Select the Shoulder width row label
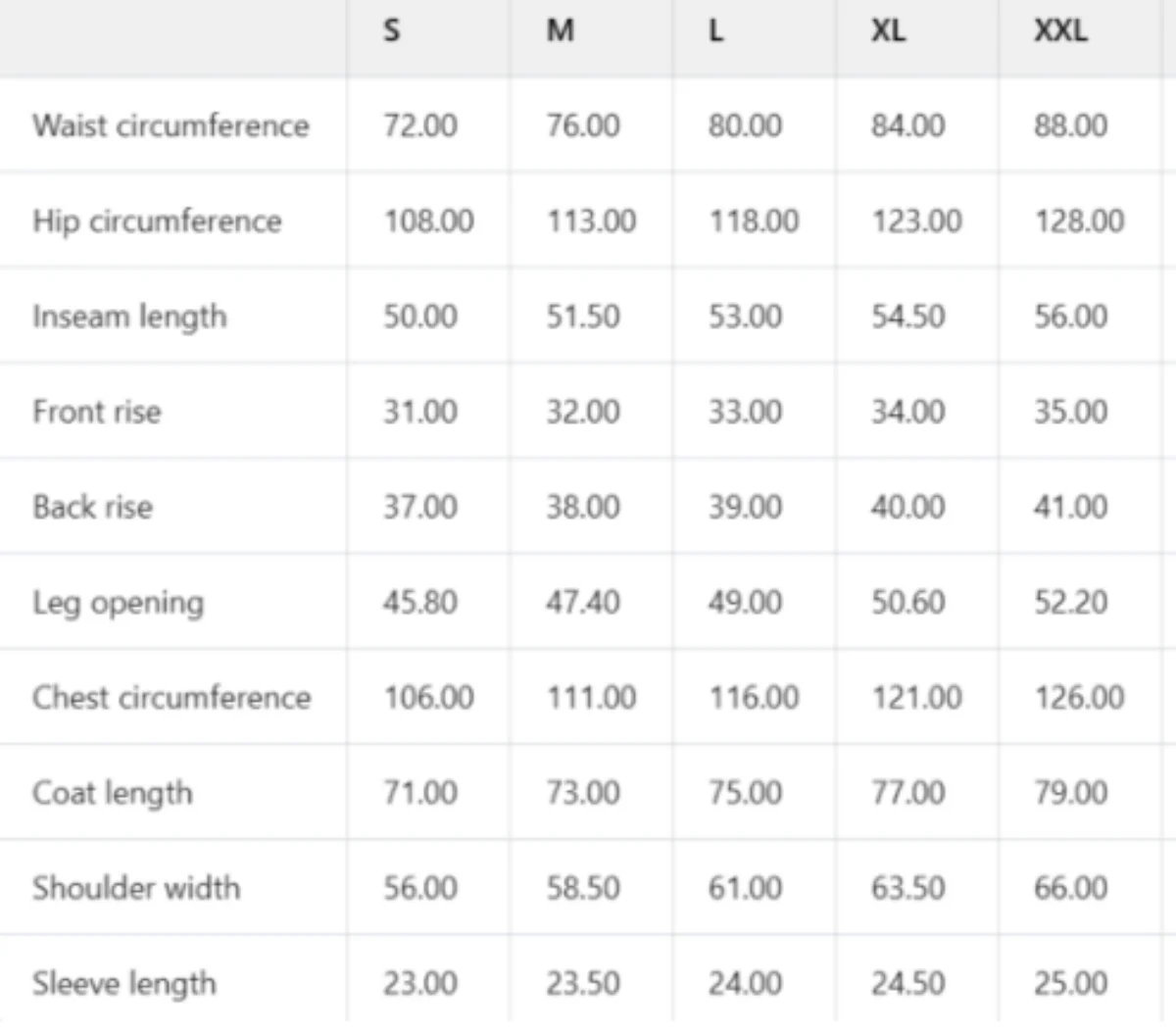The image size is (1176, 1033). pos(135,888)
